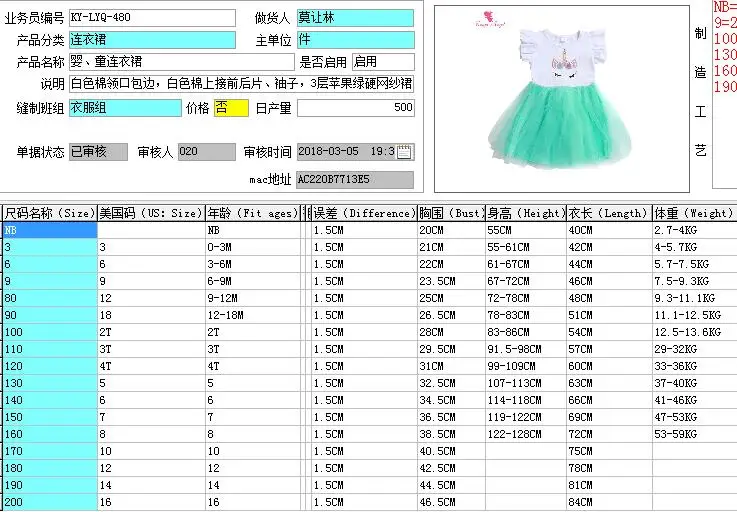The image size is (737, 512).
Task: Click bust cell 46.5CM
Action: (451, 502)
